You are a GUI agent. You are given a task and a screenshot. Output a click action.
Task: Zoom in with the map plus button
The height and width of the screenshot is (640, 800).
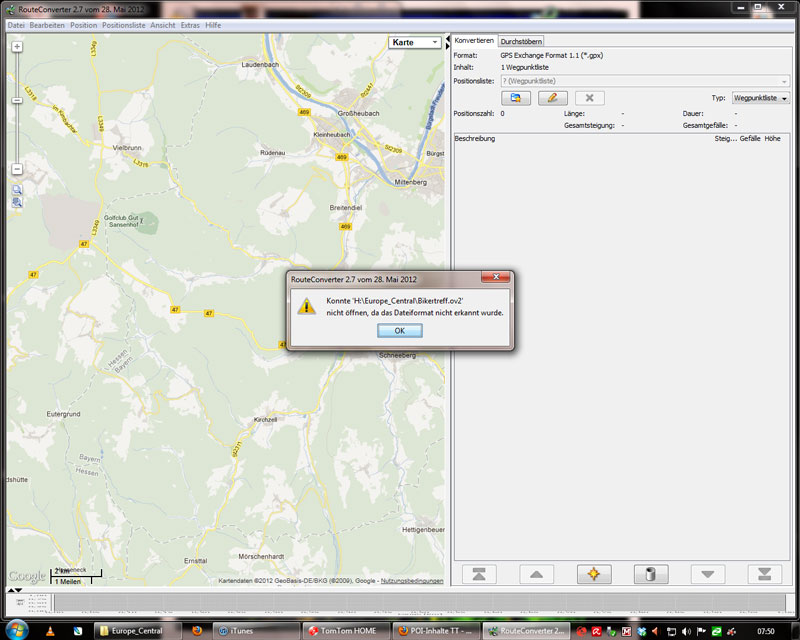(x=17, y=47)
